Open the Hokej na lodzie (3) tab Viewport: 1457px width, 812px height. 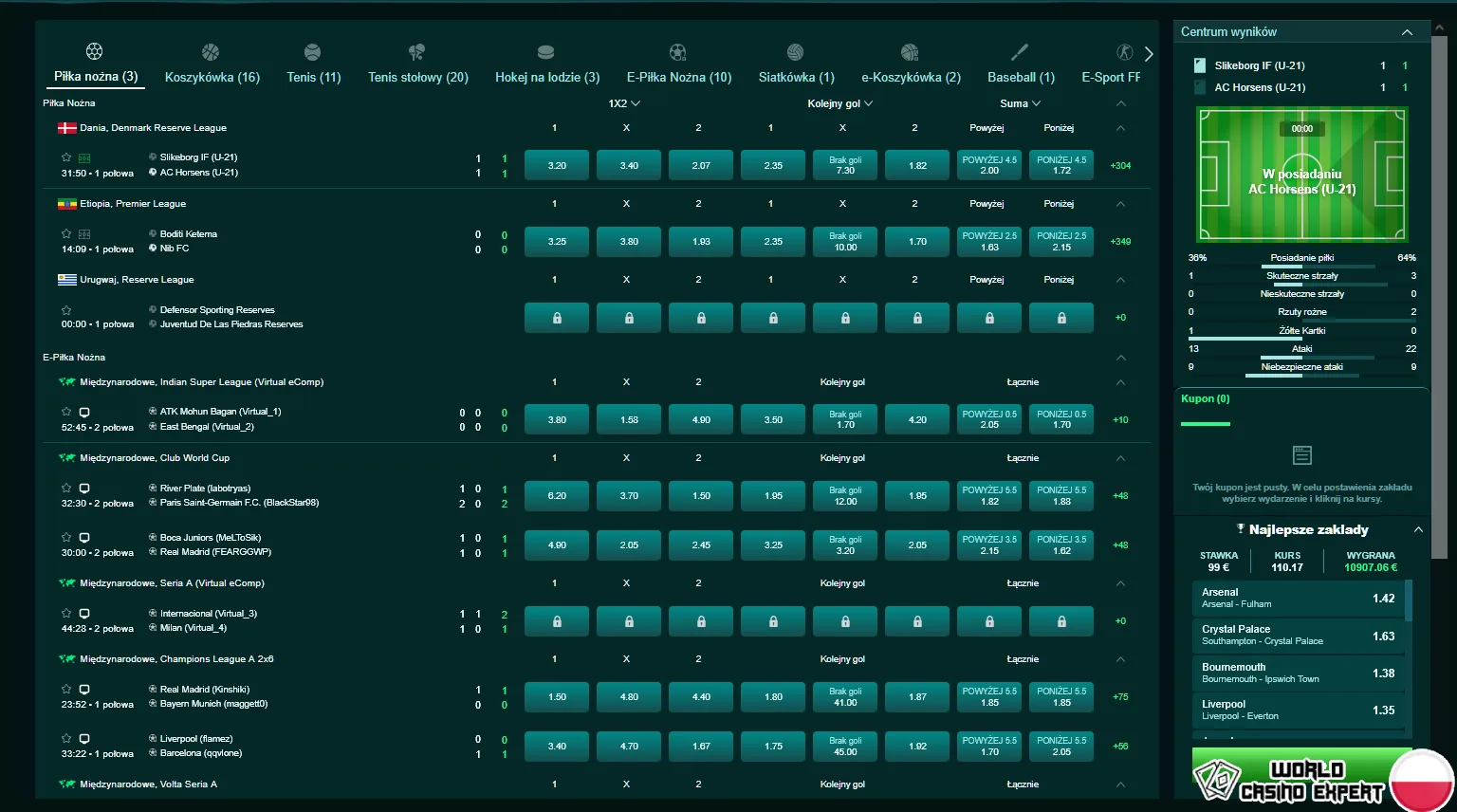(547, 77)
